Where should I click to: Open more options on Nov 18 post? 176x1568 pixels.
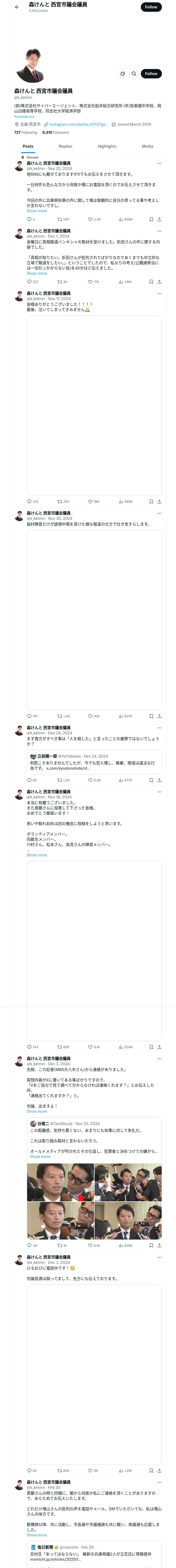[x=160, y=791]
